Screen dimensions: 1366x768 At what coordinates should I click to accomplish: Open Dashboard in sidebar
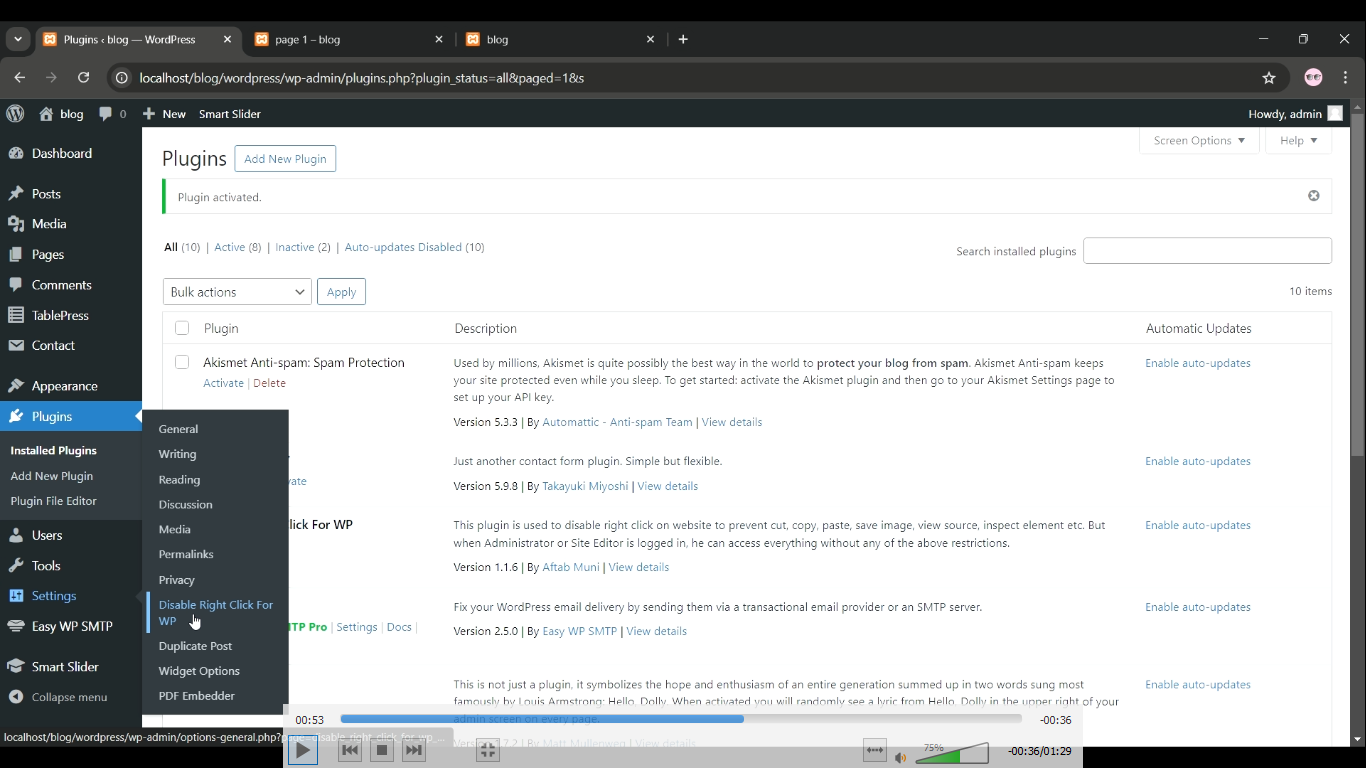[x=61, y=153]
